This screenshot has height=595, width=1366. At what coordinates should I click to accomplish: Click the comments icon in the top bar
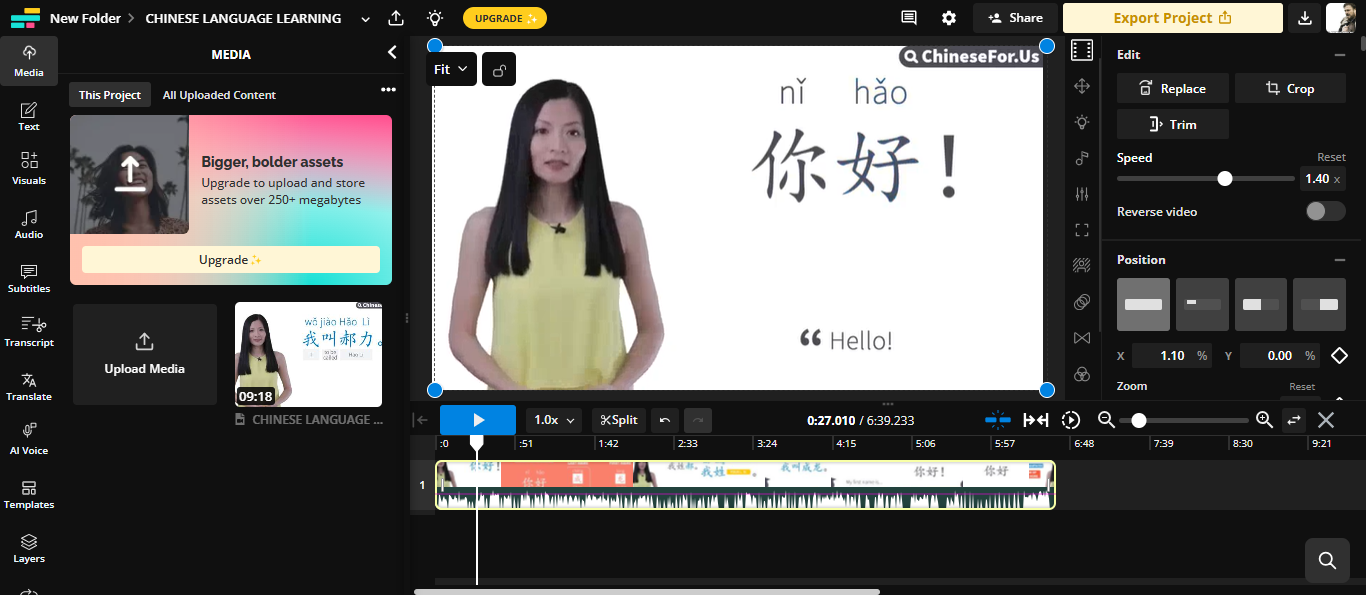pos(908,17)
